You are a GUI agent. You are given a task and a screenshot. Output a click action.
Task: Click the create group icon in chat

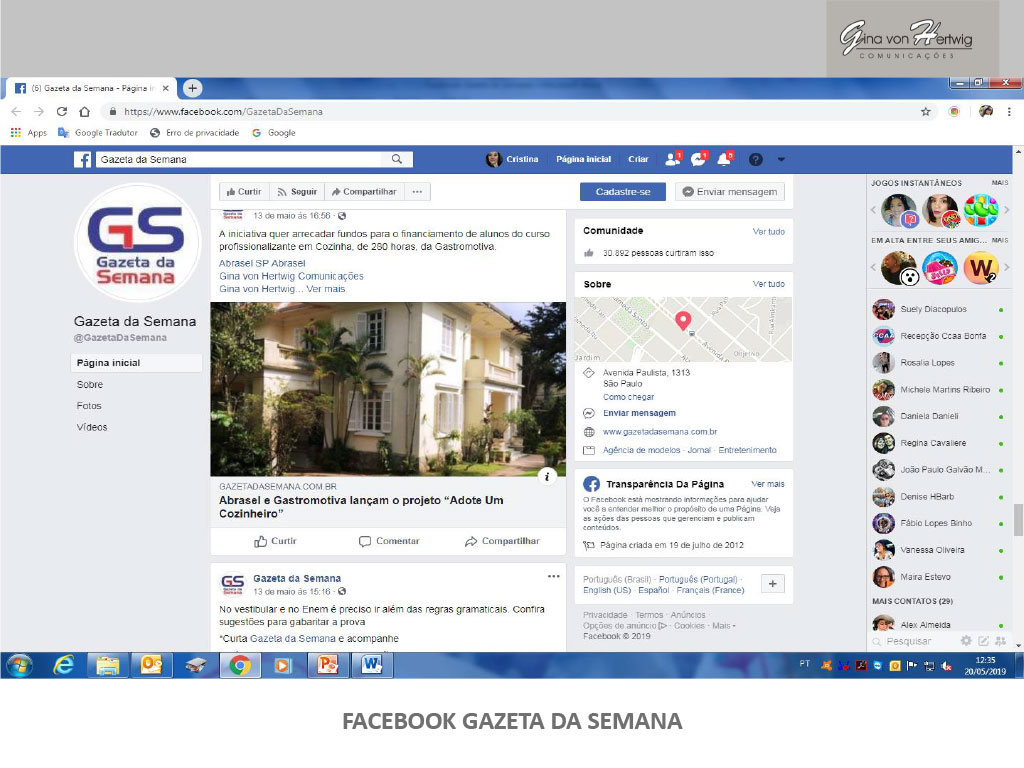[1000, 641]
